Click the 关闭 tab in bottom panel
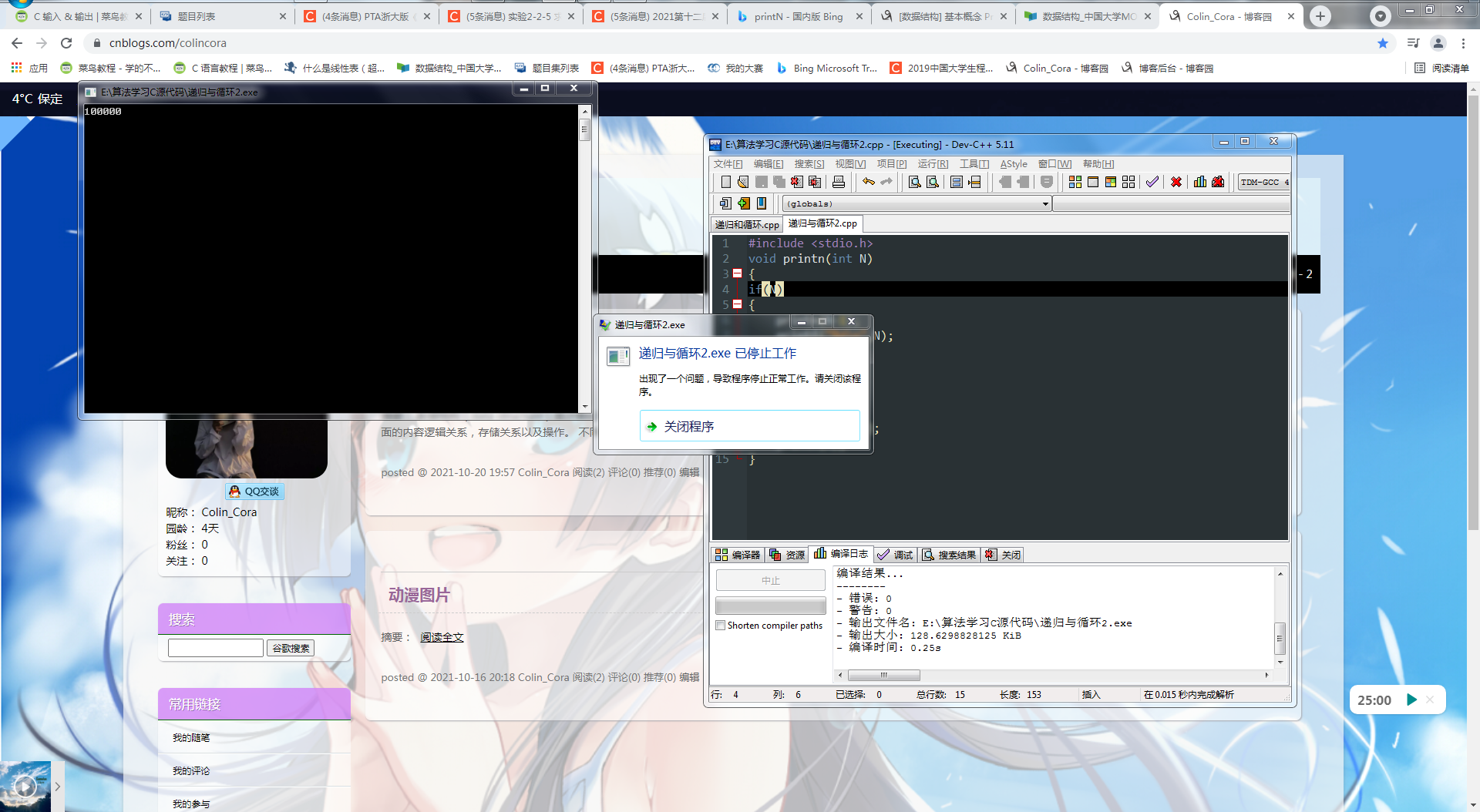 (x=1003, y=555)
